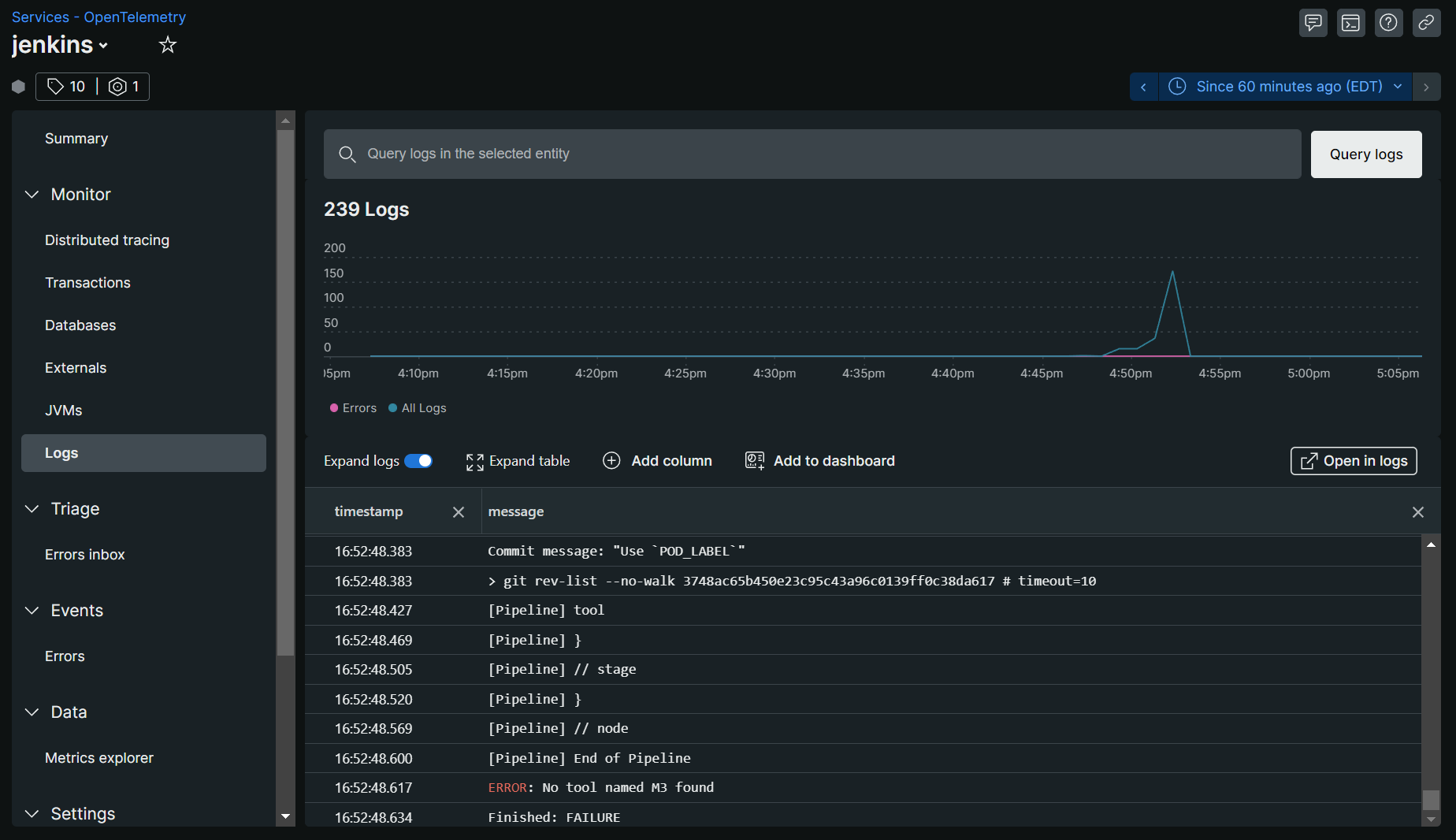
Task: Open the query console icon
Action: 1350,23
